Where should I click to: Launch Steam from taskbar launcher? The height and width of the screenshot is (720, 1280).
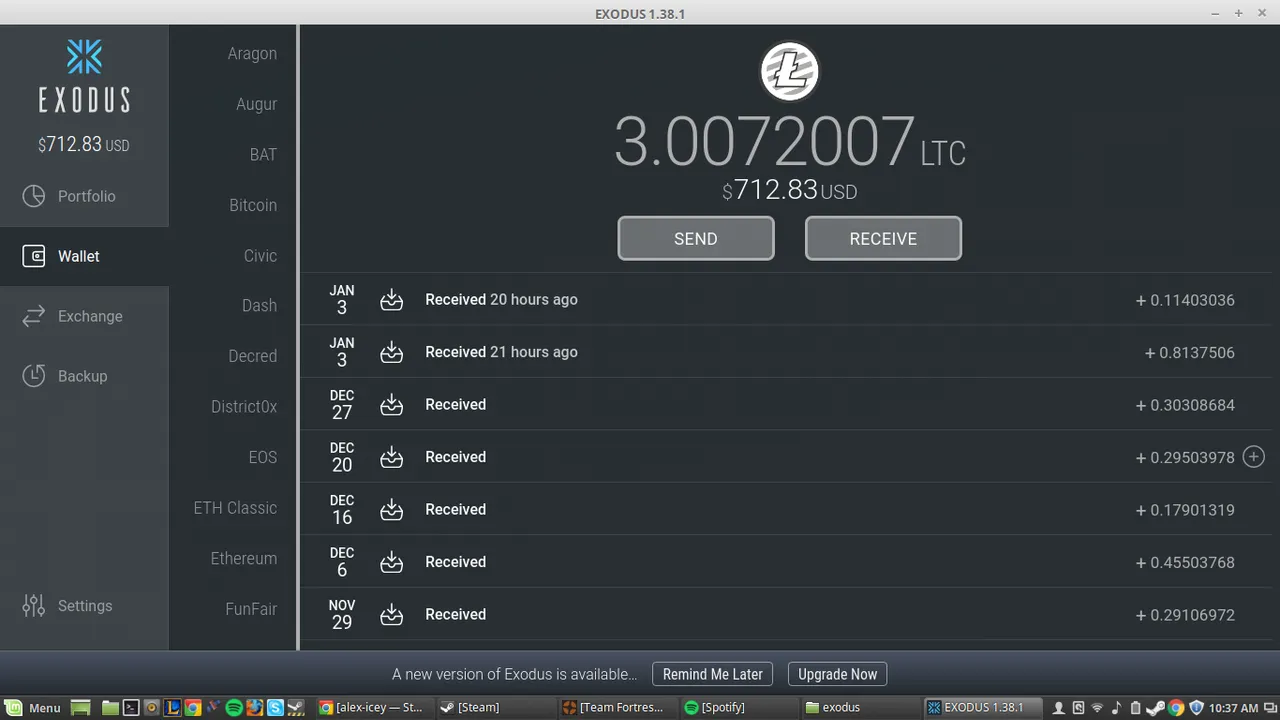[x=296, y=707]
